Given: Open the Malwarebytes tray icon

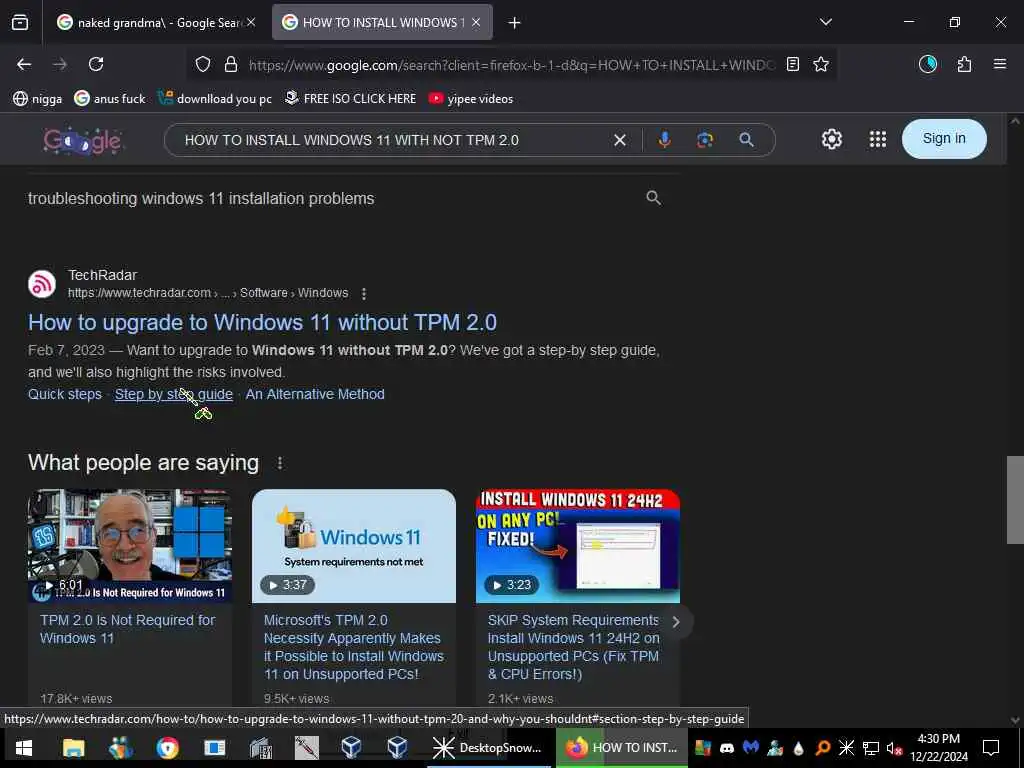Looking at the screenshot, I should (751, 747).
